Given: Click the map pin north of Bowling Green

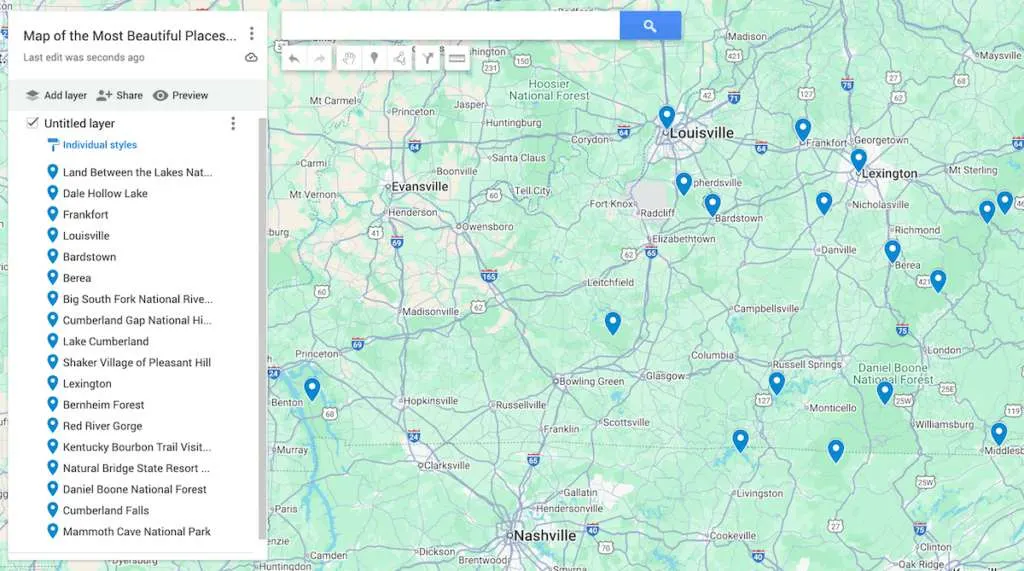Looking at the screenshot, I should 612,322.
